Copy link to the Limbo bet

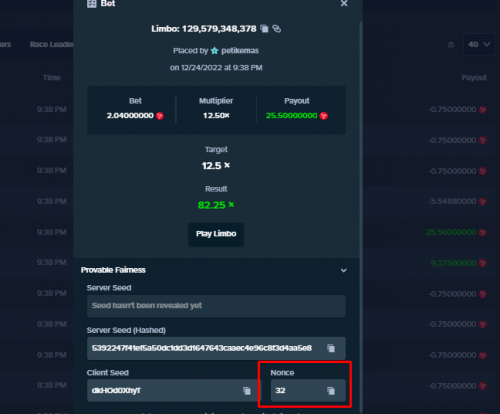[x=277, y=29]
